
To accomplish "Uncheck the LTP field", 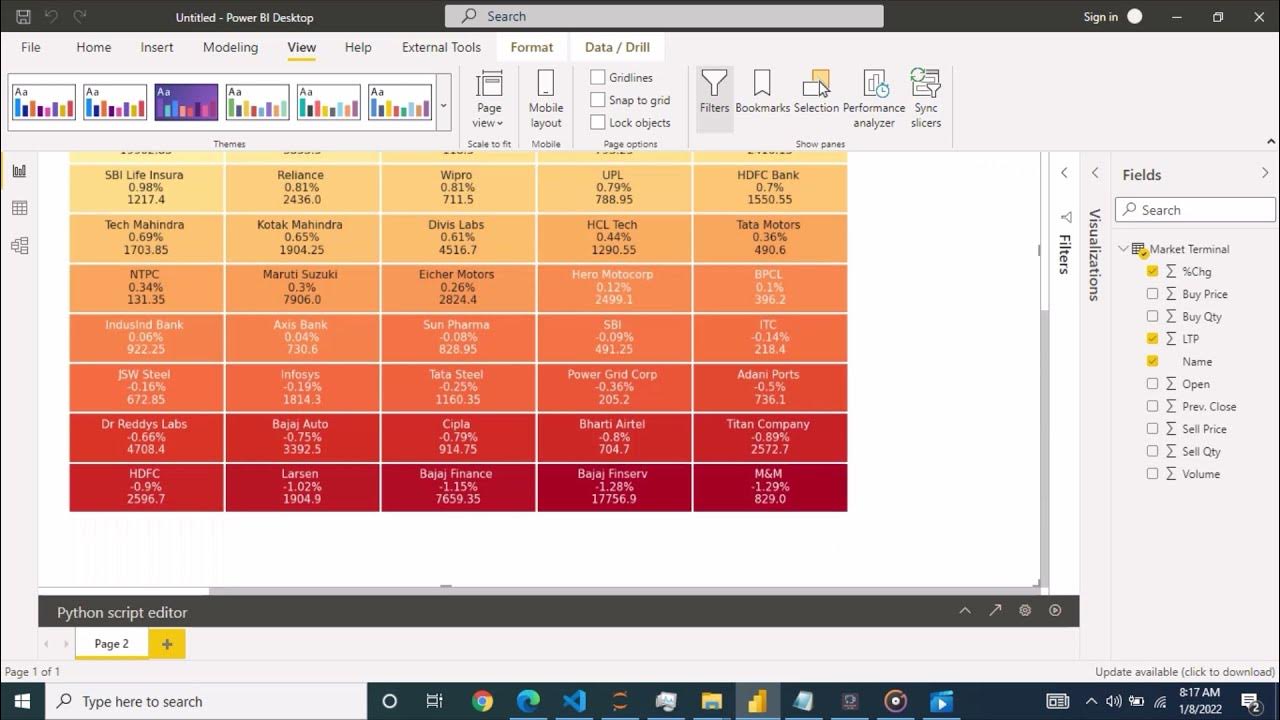I will (1153, 339).
